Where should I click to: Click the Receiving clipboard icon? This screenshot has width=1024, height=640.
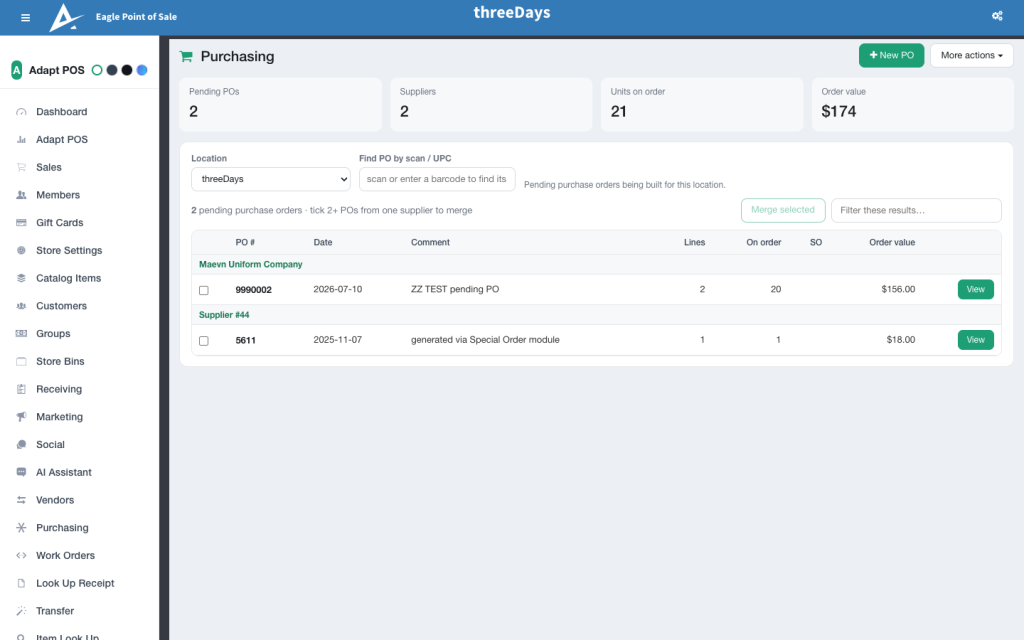pyautogui.click(x=21, y=389)
